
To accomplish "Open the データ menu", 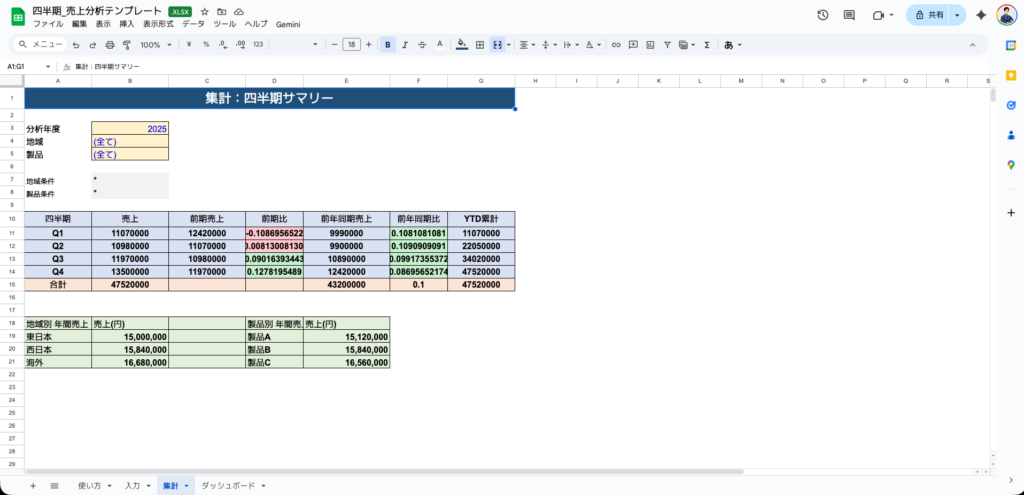I will tap(193, 23).
